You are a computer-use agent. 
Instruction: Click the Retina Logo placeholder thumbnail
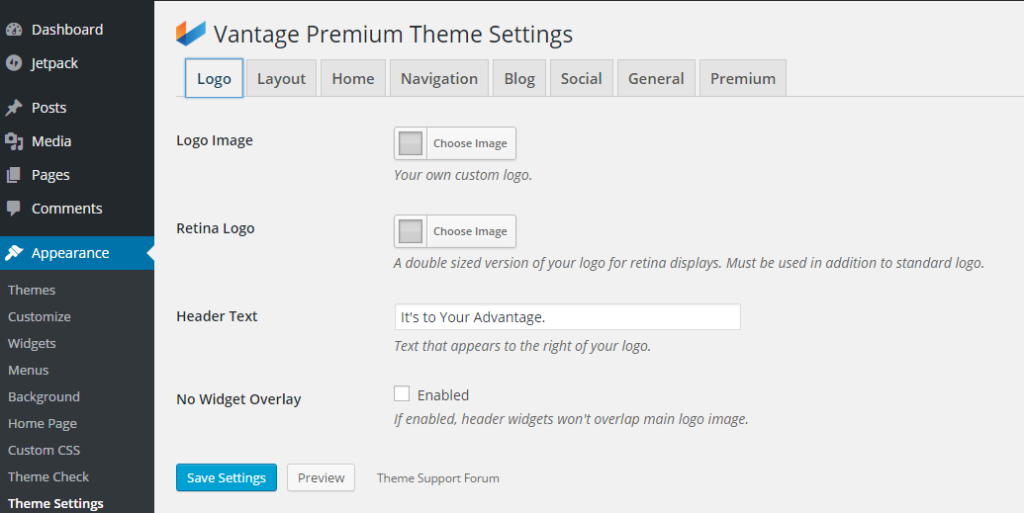point(410,231)
